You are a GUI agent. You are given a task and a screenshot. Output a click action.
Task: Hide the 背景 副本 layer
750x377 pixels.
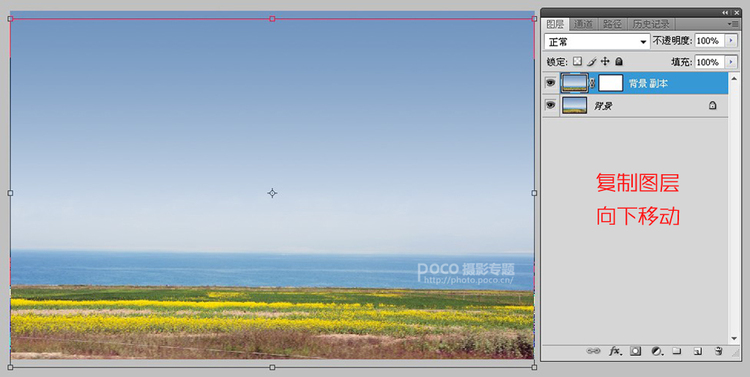pyautogui.click(x=551, y=83)
